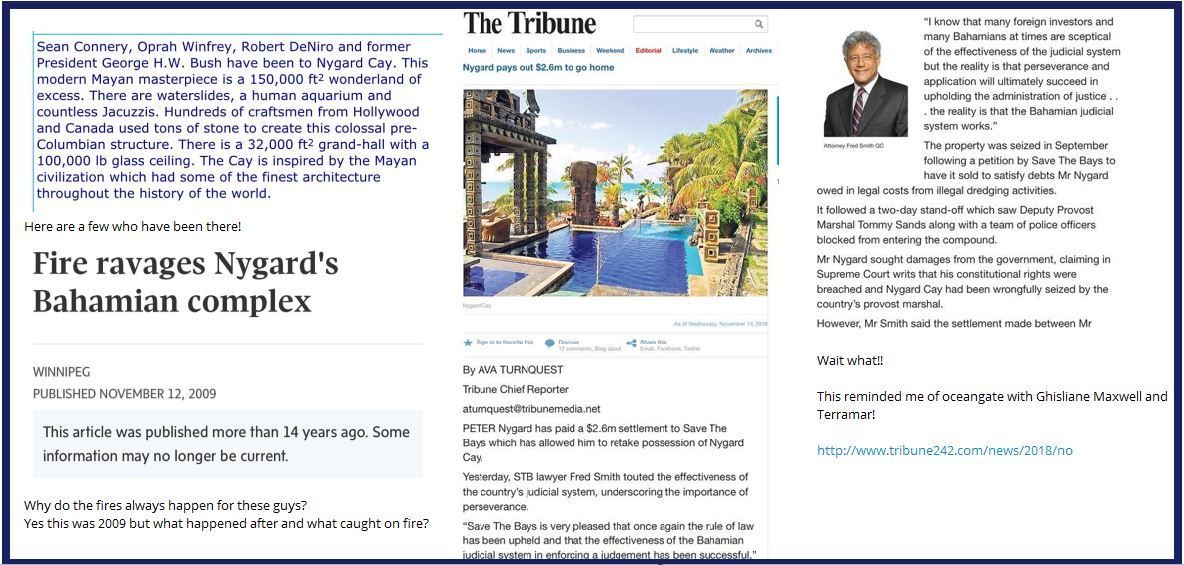Click the quote starting 'I know that many foreign investors'
Viewport: 1184px width, 565px height.
click(x=1022, y=74)
